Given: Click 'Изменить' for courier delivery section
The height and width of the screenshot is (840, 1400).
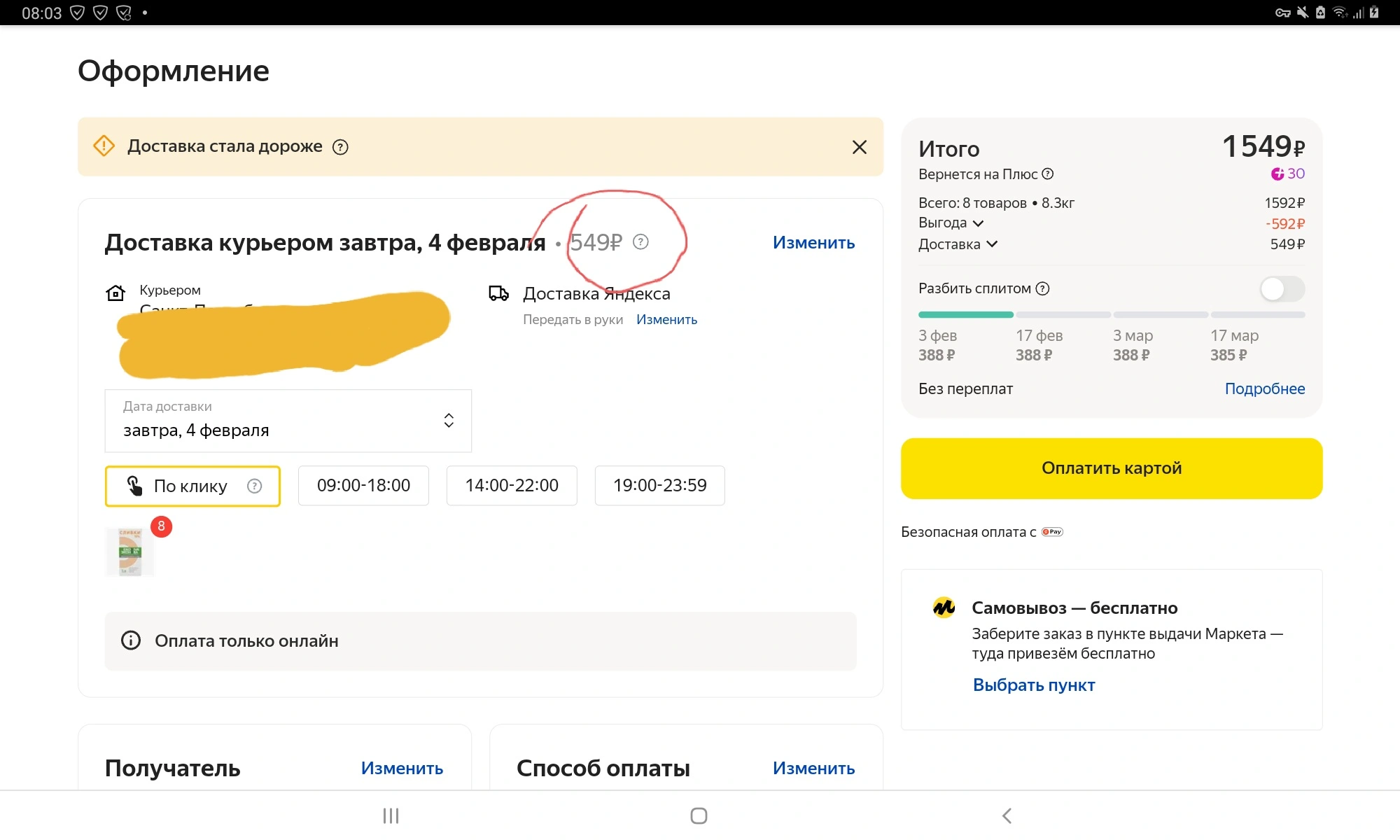Looking at the screenshot, I should [813, 243].
